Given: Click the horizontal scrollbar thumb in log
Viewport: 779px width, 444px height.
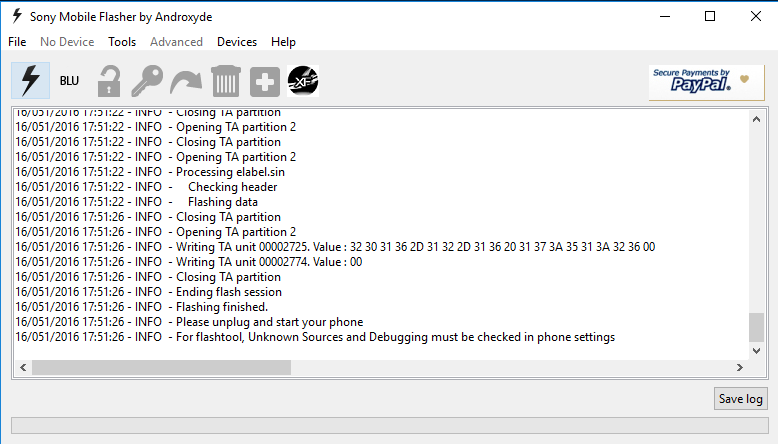Looking at the screenshot, I should [x=161, y=368].
